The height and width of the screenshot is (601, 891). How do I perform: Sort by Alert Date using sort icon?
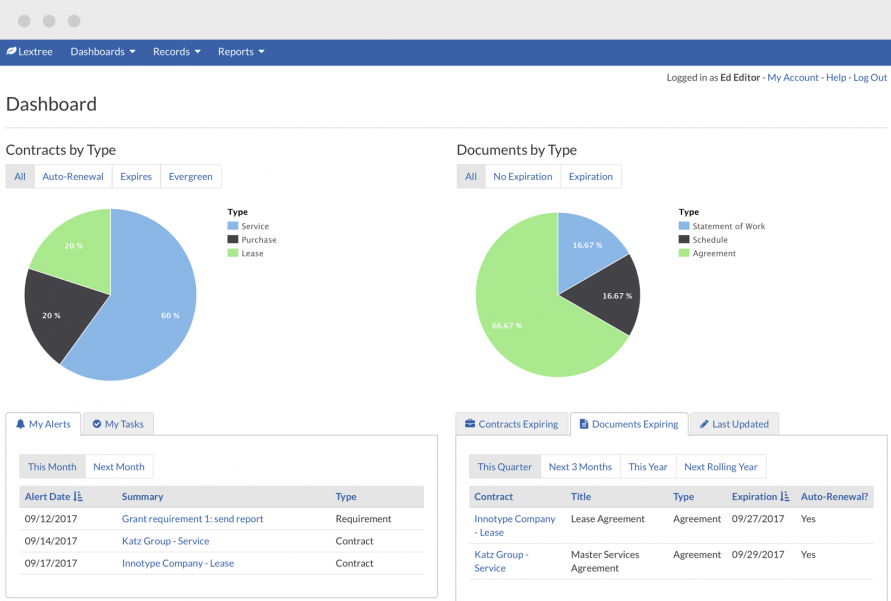coord(79,496)
